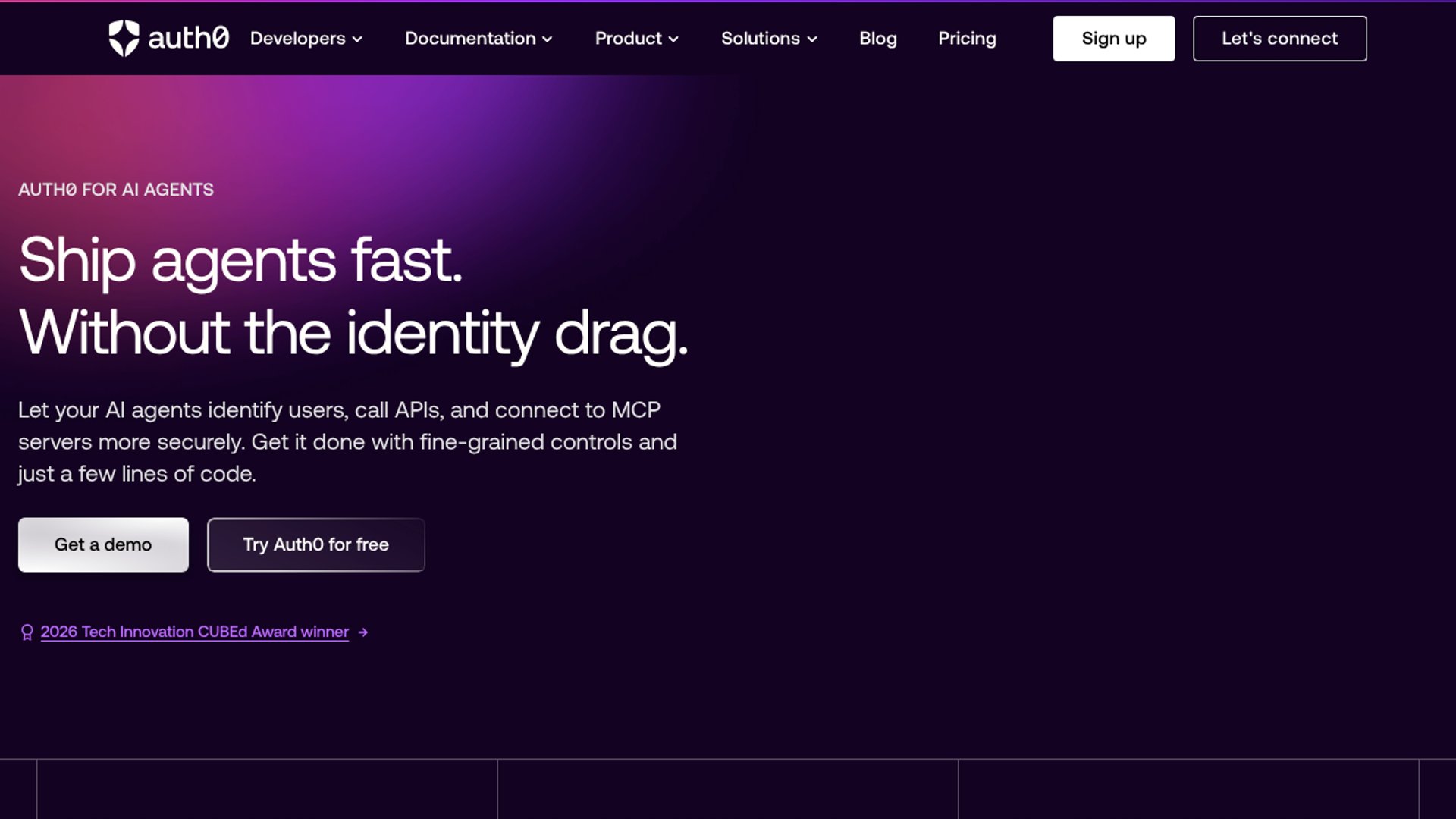Expand the Product dropdown menu
The image size is (1456, 819).
[636, 39]
